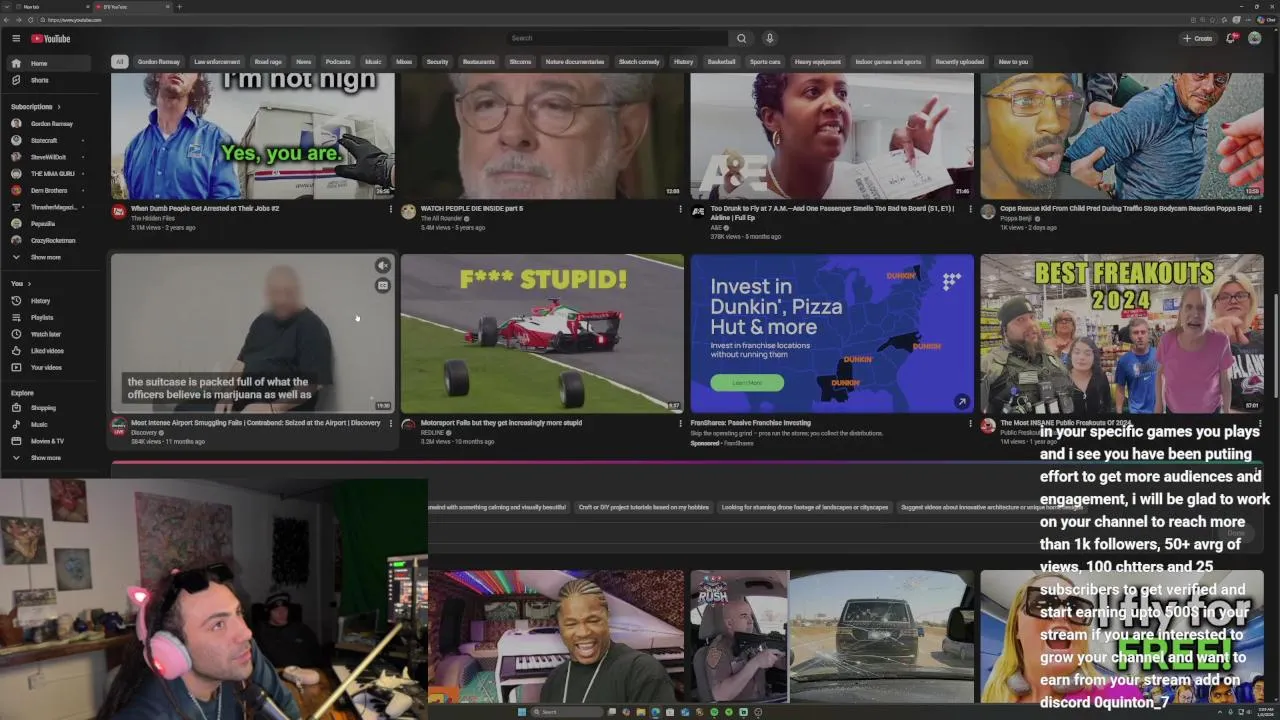Open the F*** STUPID! racing car thumbnail

pos(542,333)
